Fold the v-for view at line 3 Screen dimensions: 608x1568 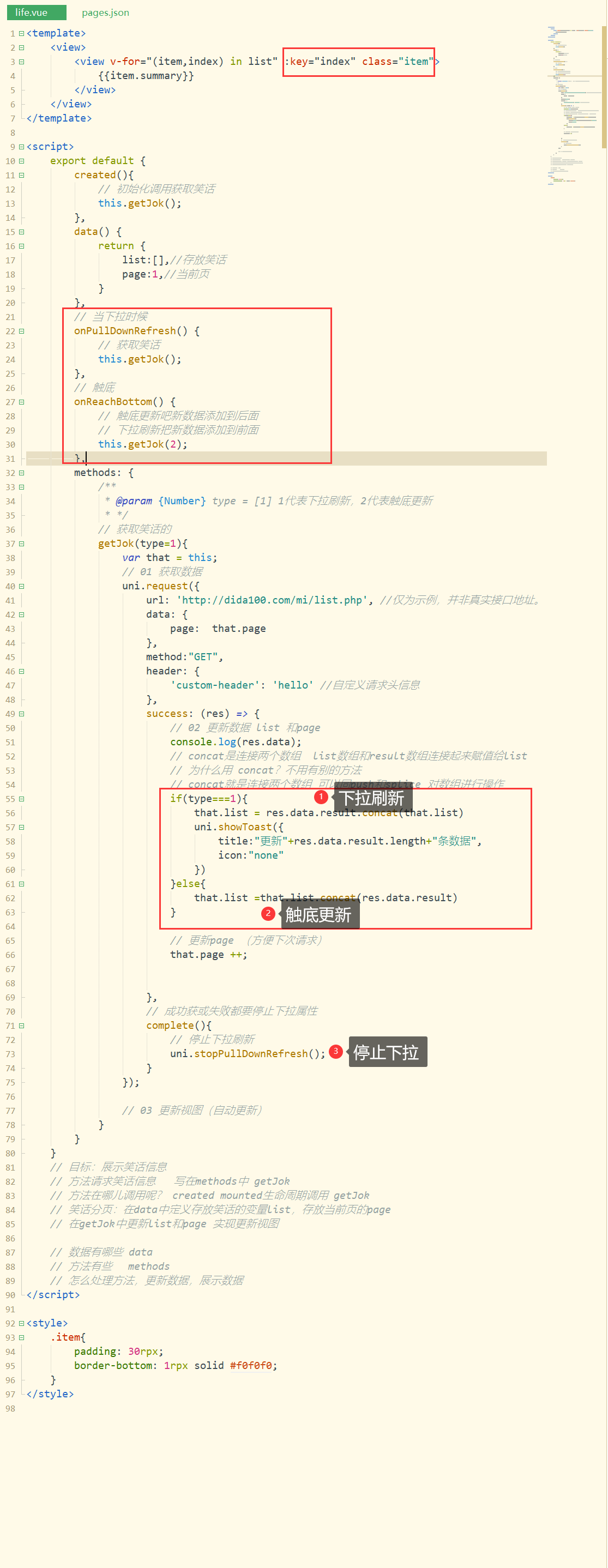coord(21,62)
